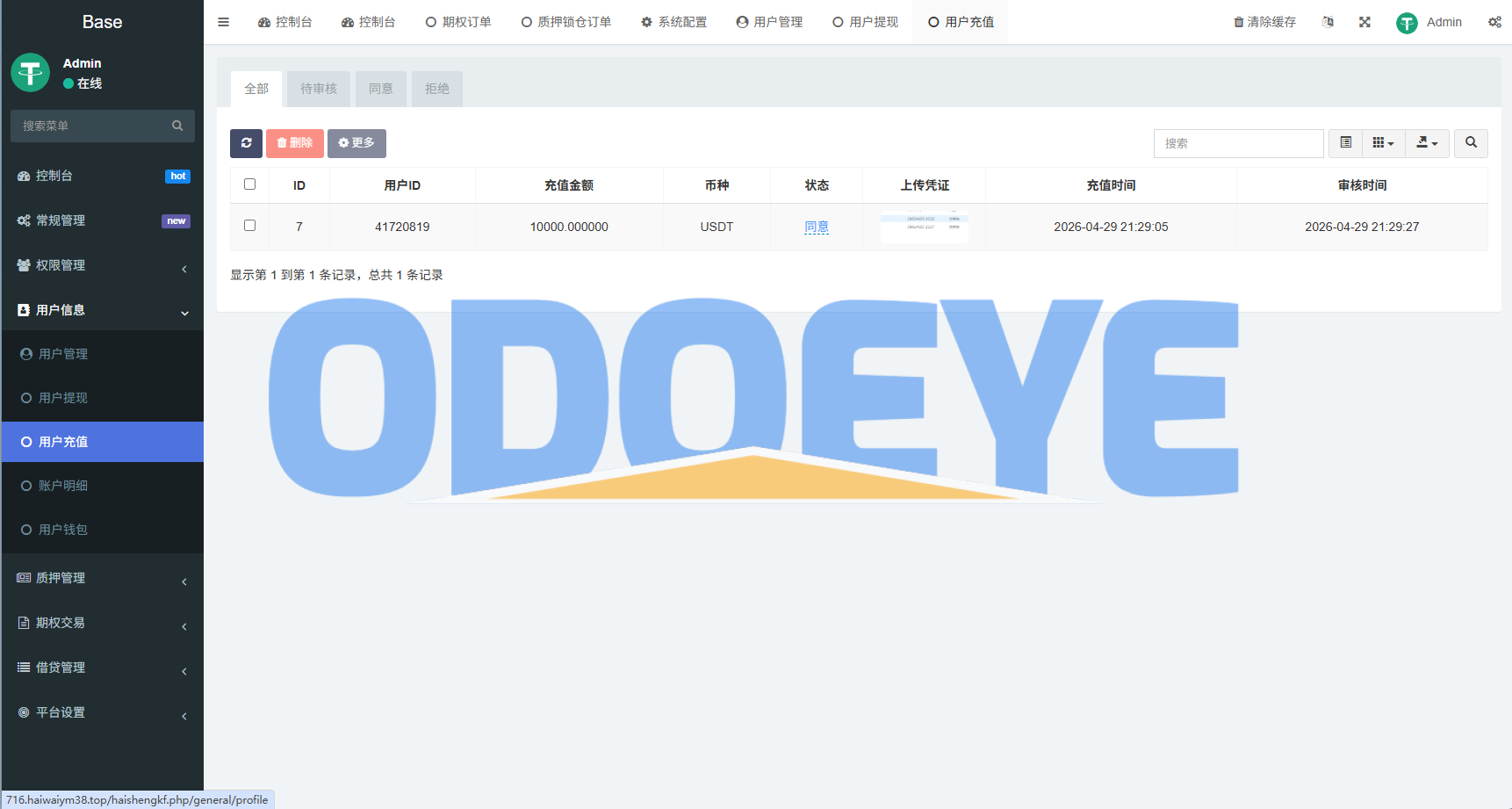Click user ID 41720819 cell
This screenshot has width=1512, height=809.
point(402,227)
